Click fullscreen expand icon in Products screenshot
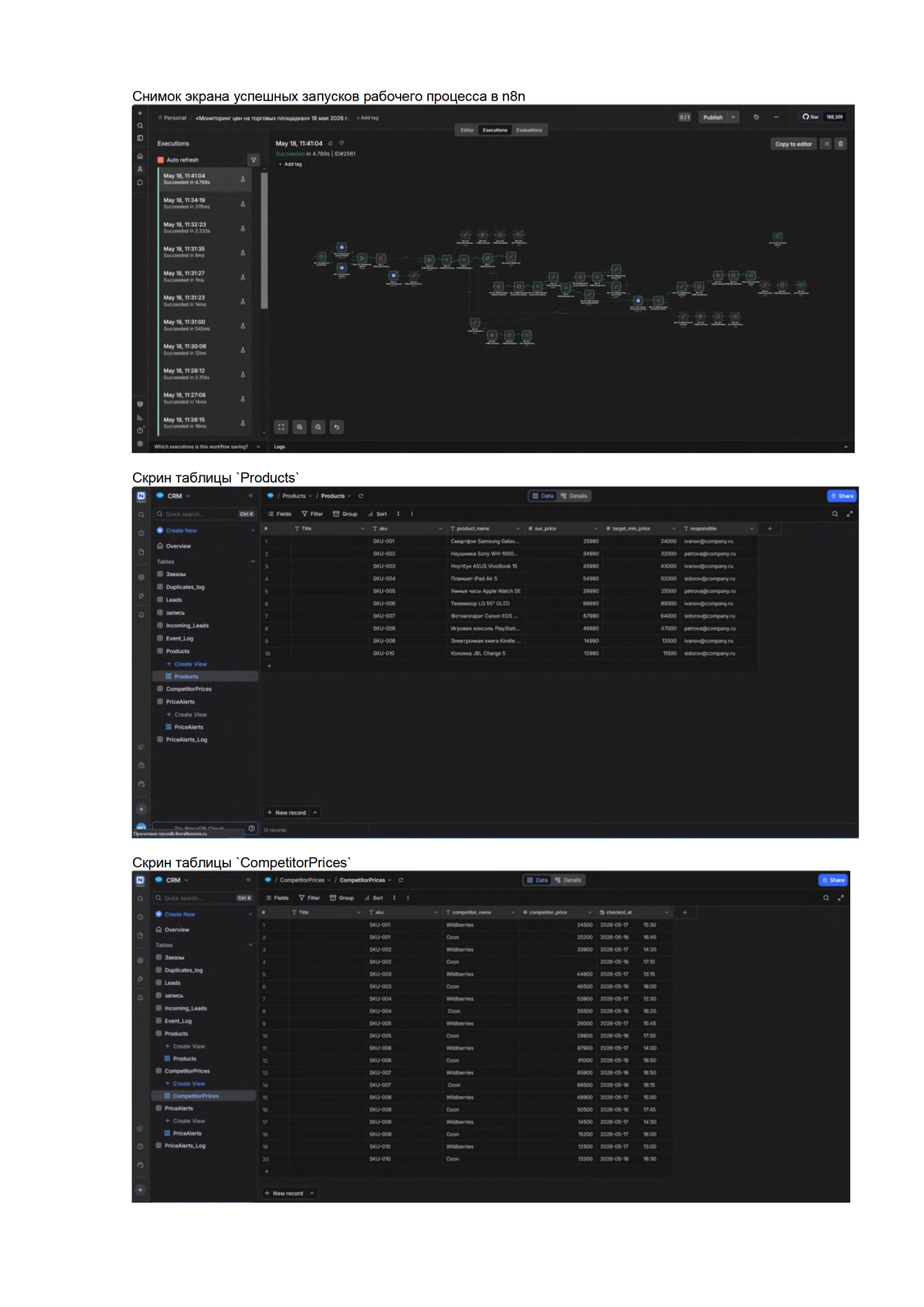 [x=850, y=514]
